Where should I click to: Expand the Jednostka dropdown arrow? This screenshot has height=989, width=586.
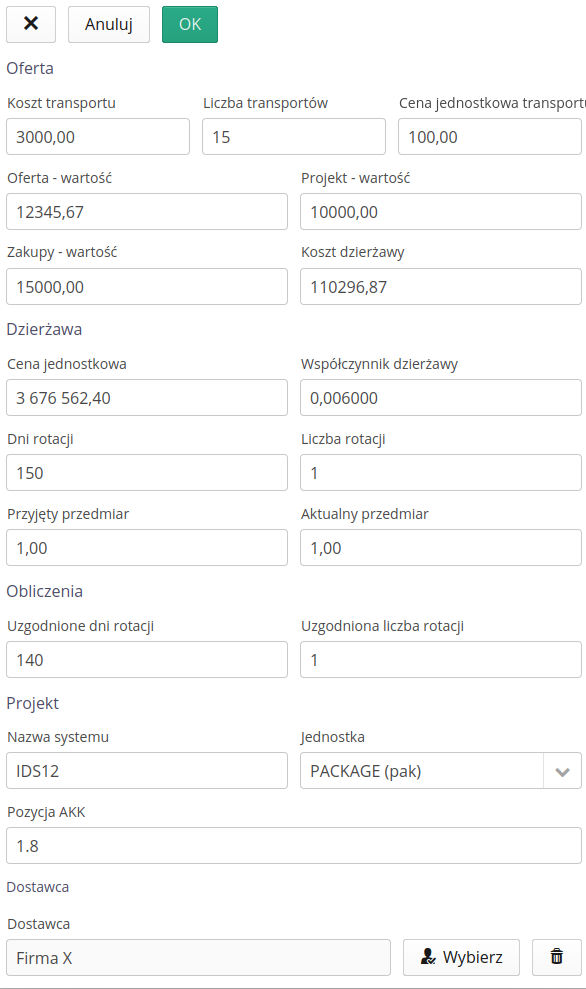562,771
